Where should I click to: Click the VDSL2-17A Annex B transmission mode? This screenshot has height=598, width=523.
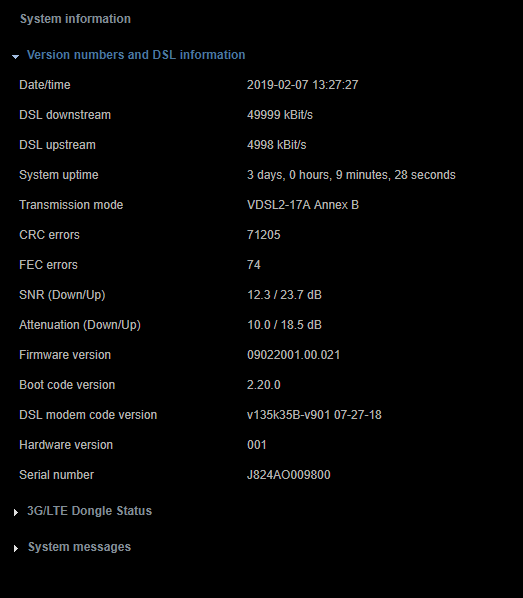(303, 205)
